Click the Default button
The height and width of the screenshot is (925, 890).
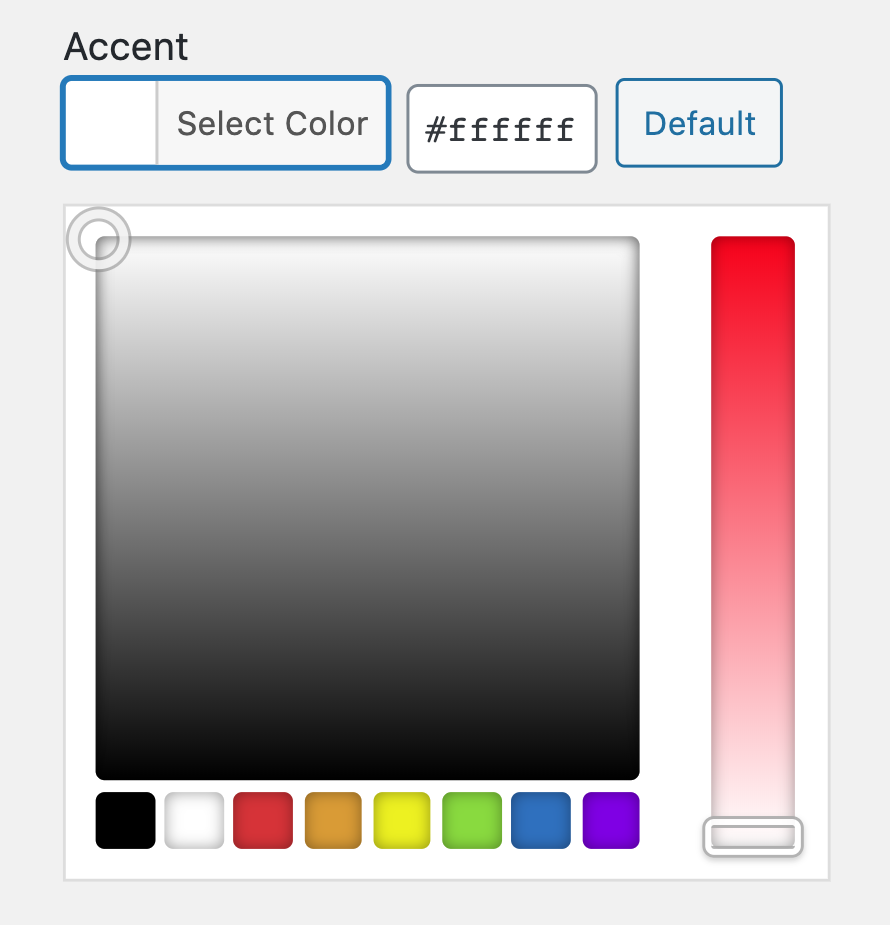[698, 122]
